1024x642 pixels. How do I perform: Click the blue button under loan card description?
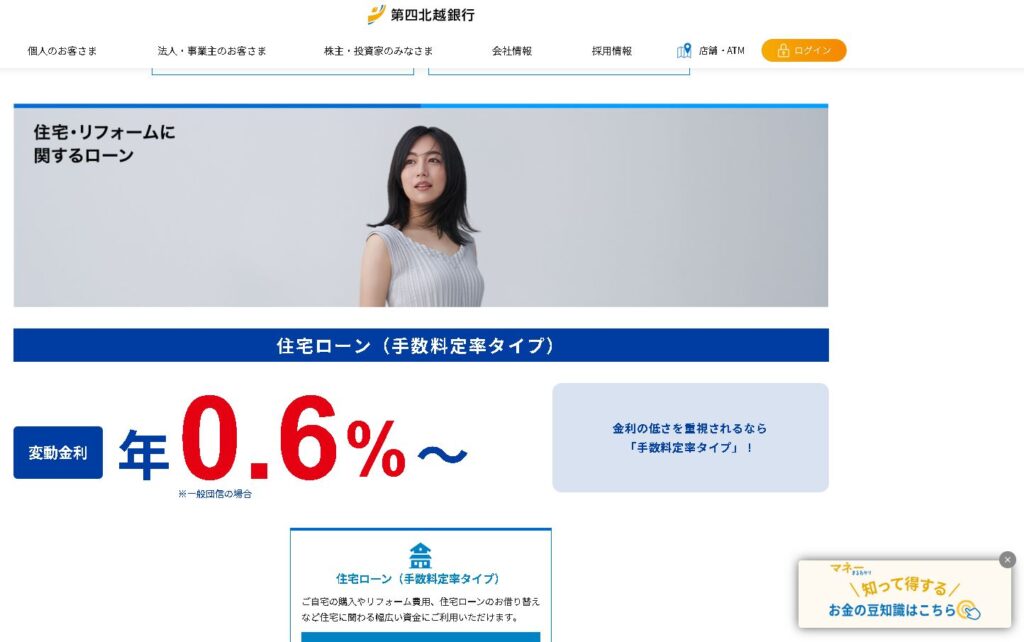point(421,637)
